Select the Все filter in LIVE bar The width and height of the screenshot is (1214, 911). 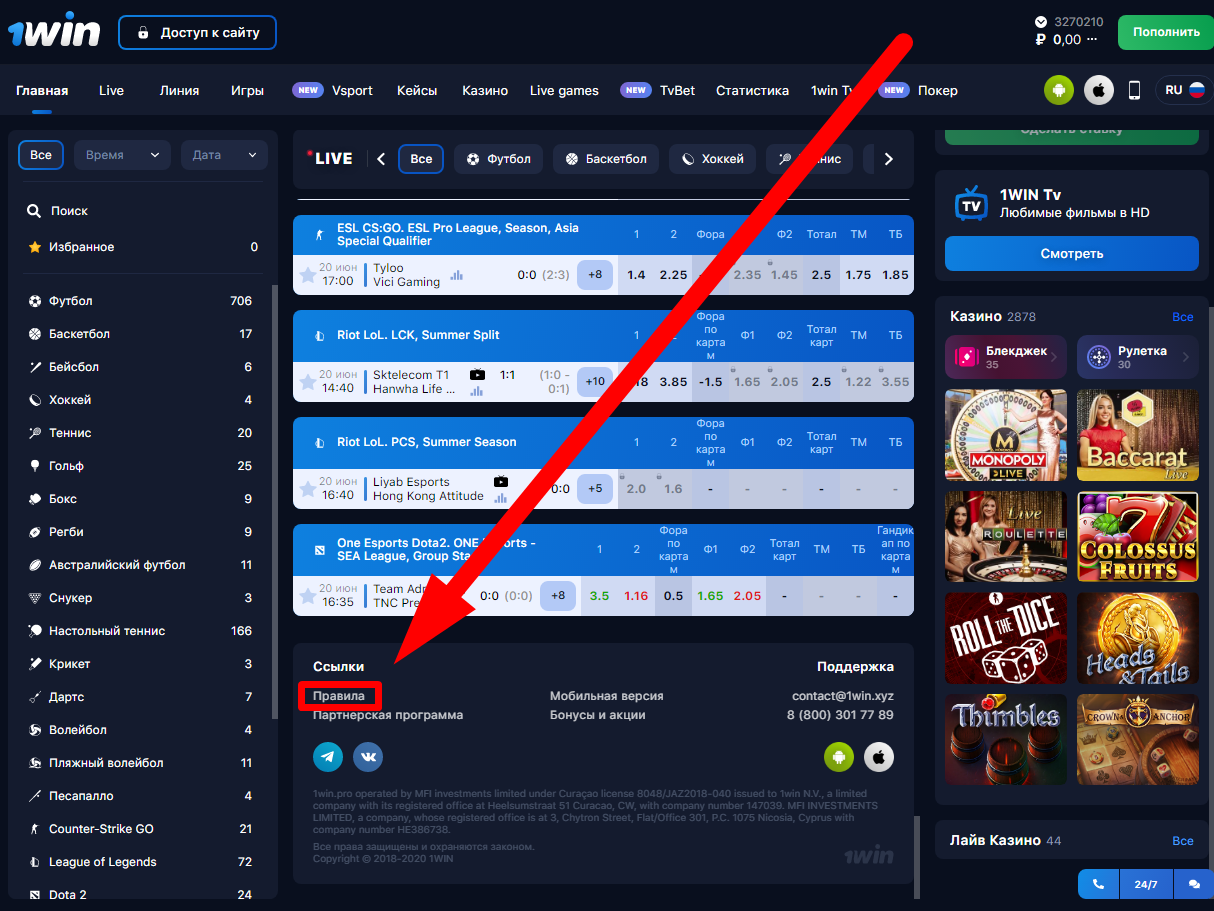pos(421,159)
